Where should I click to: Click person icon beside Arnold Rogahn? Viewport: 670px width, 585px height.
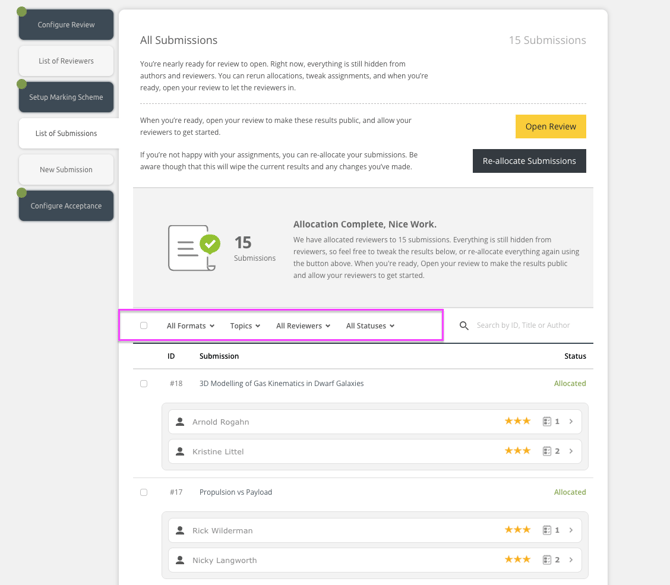coord(180,422)
